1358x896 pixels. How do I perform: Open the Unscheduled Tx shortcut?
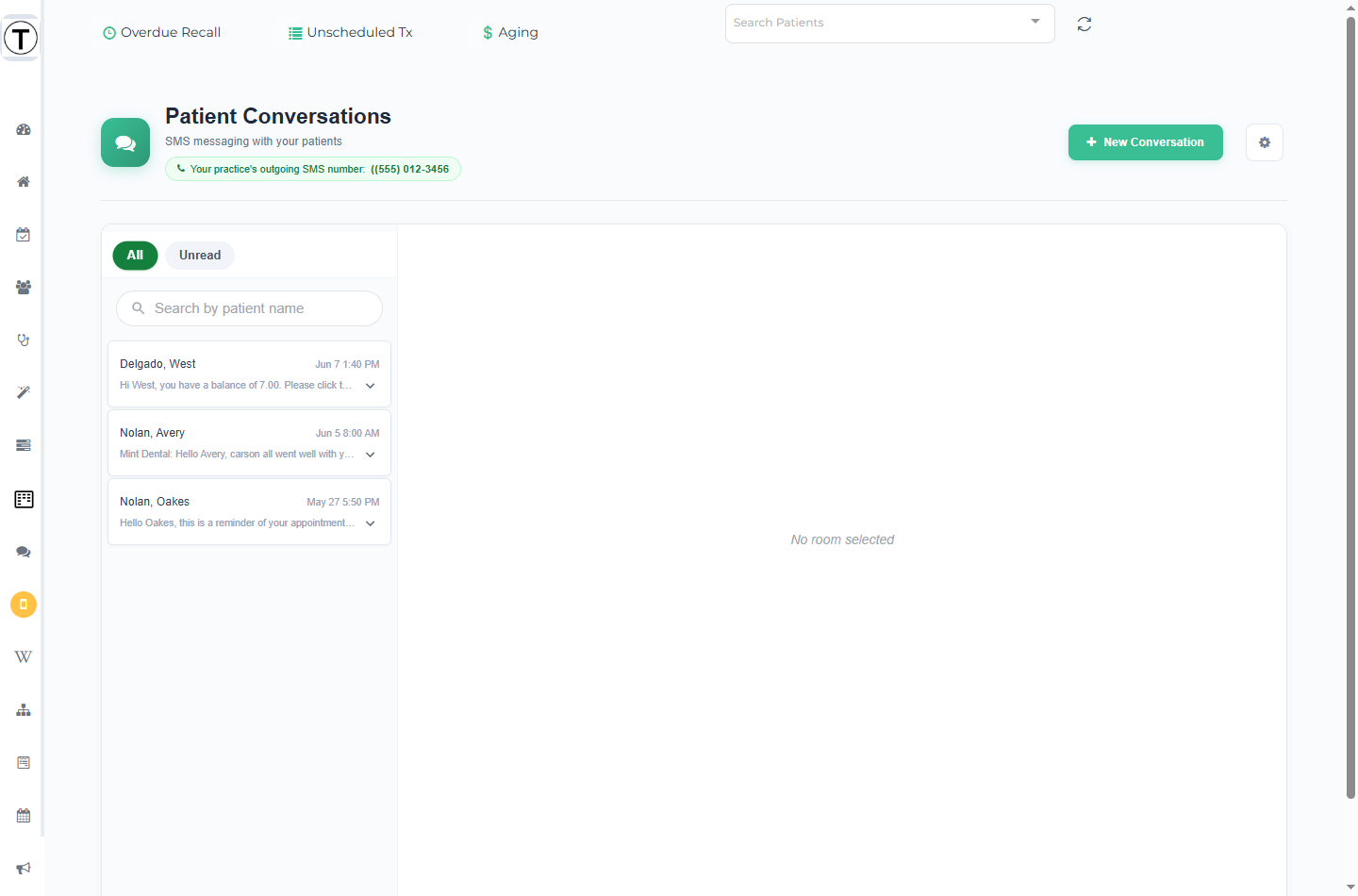tap(350, 32)
